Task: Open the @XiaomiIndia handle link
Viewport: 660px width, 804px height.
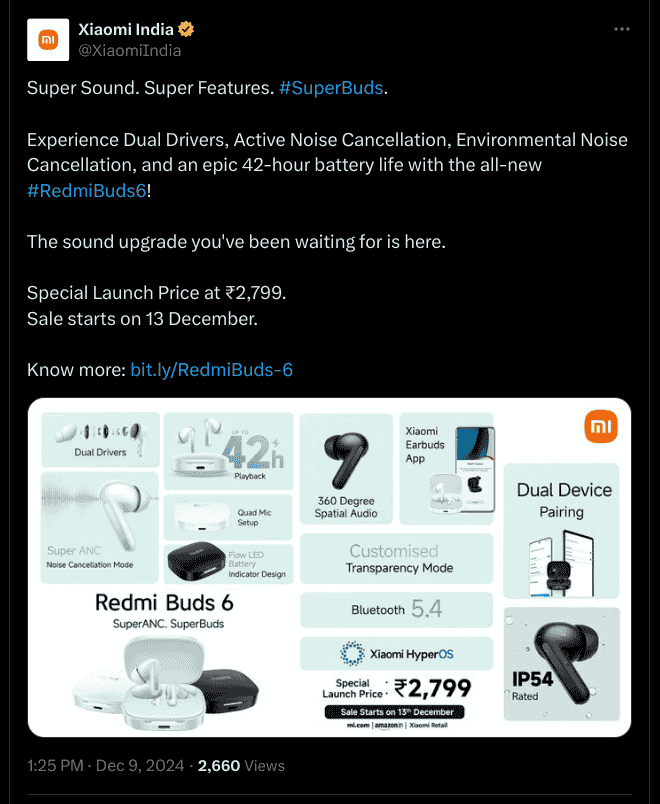Action: (129, 50)
